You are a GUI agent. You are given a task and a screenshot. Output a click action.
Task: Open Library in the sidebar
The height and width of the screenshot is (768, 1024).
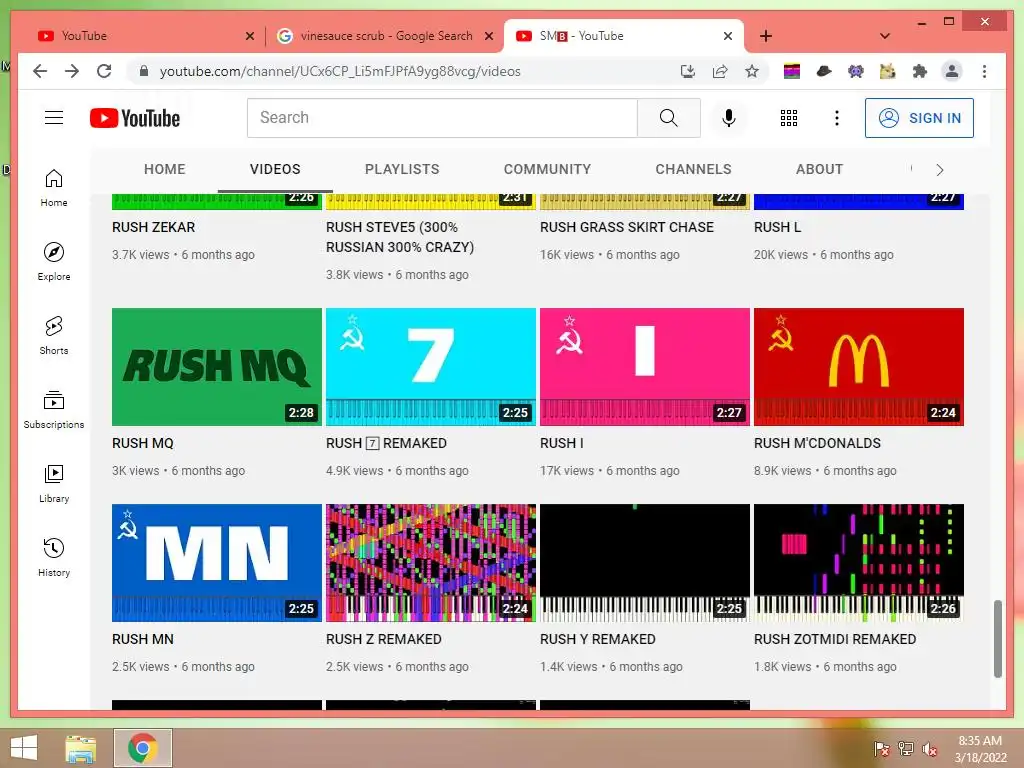(x=54, y=483)
